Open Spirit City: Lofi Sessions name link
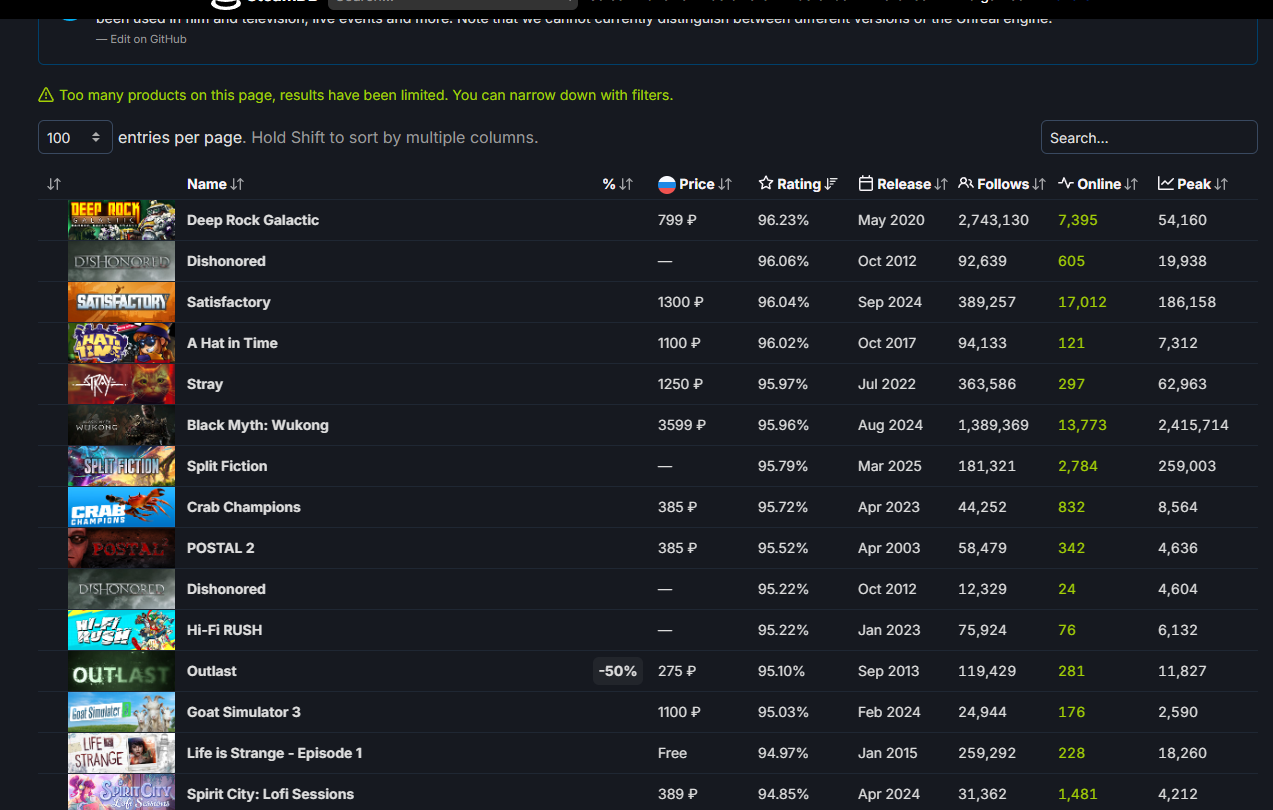The width and height of the screenshot is (1273, 810). click(271, 794)
